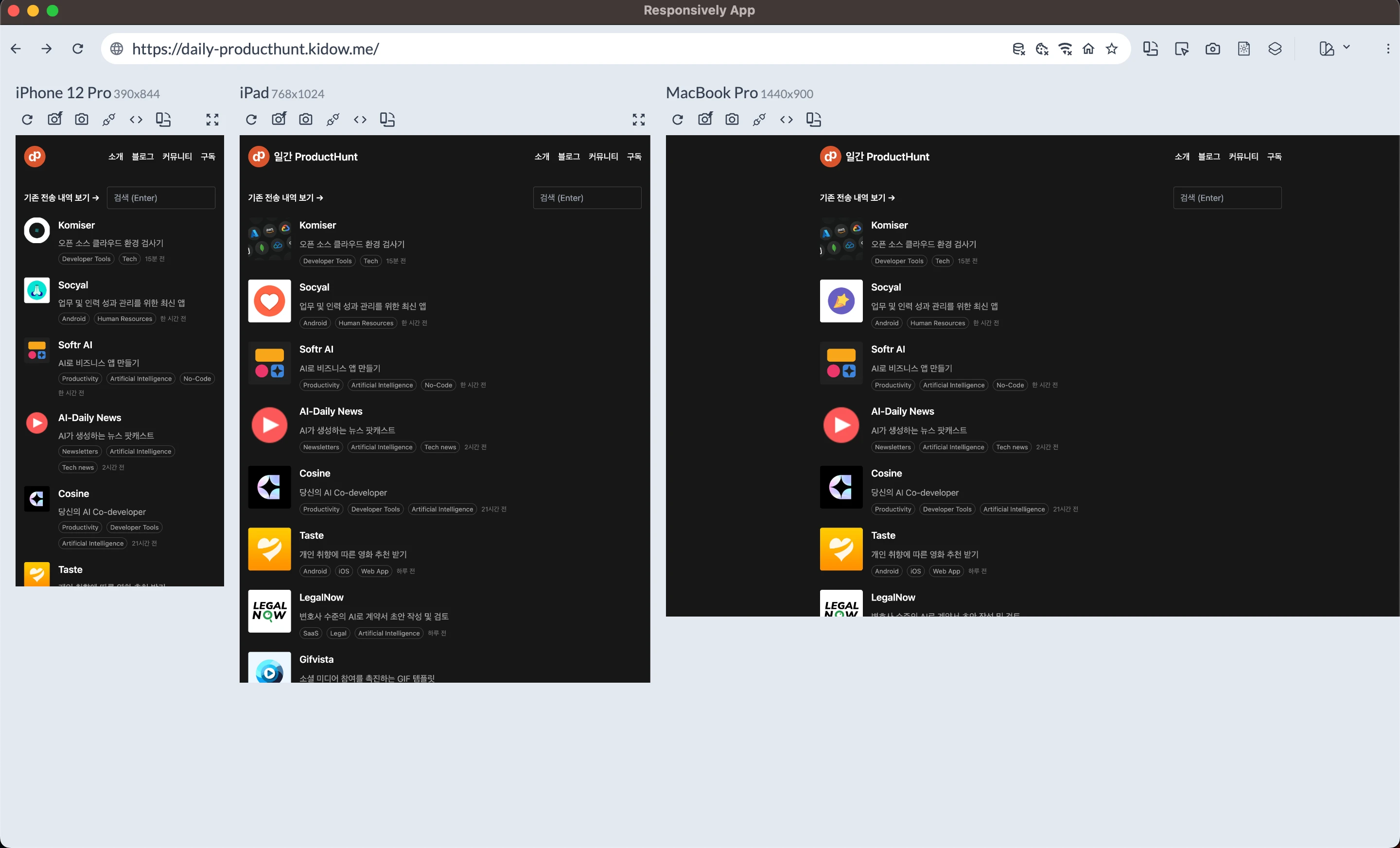Screen dimensions: 1400x848
Task: Refresh the iPad view
Action: (x=251, y=119)
